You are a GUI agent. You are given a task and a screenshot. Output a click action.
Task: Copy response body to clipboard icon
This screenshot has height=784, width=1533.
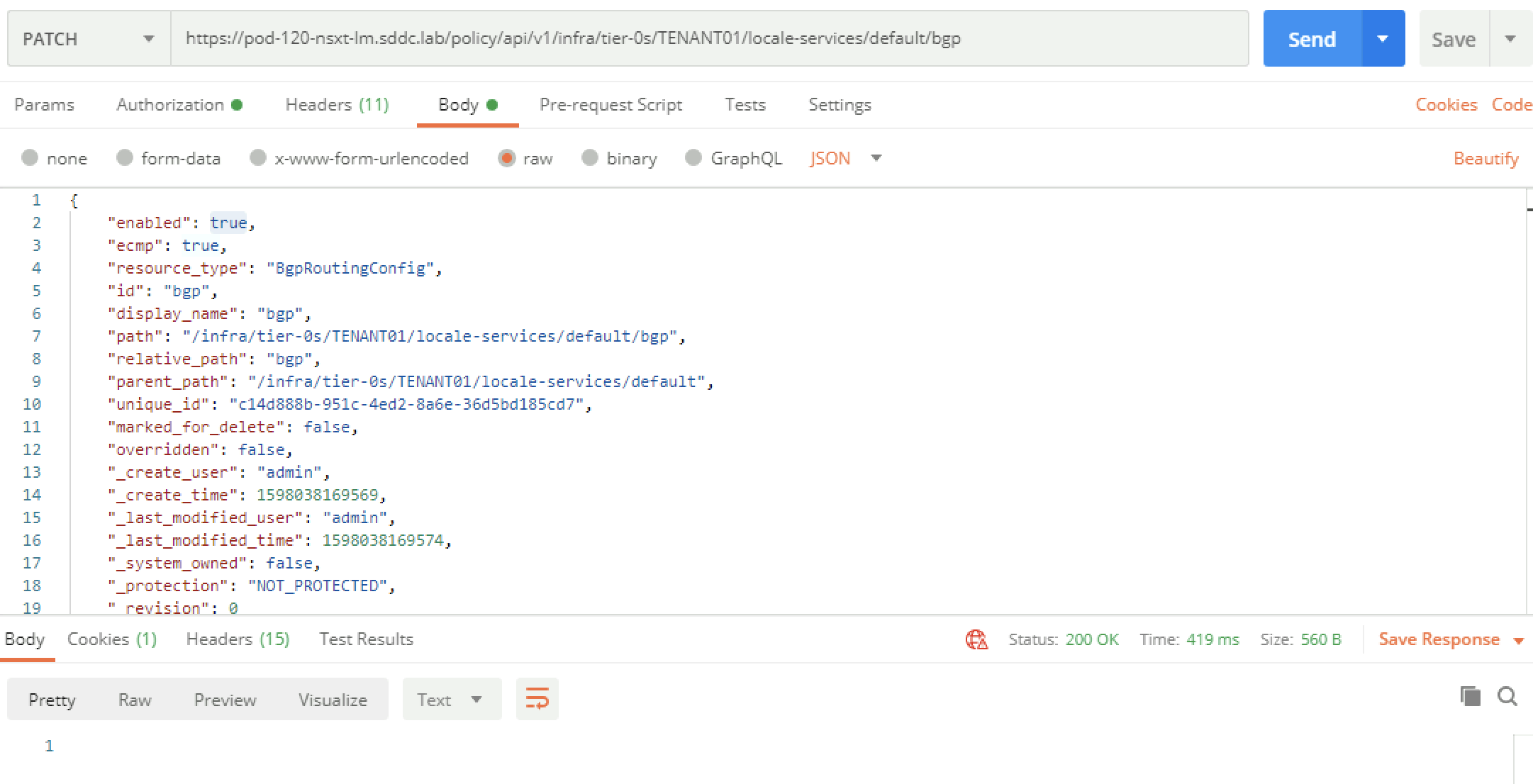coord(1470,697)
